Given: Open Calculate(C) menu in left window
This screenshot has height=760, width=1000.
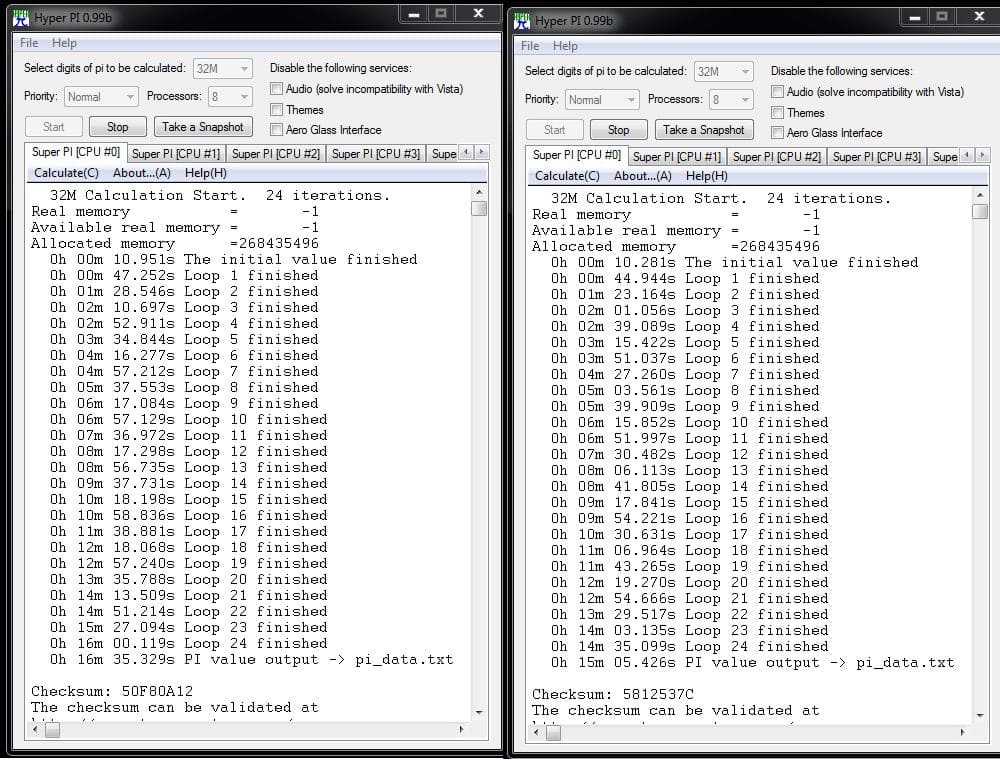Looking at the screenshot, I should (66, 173).
